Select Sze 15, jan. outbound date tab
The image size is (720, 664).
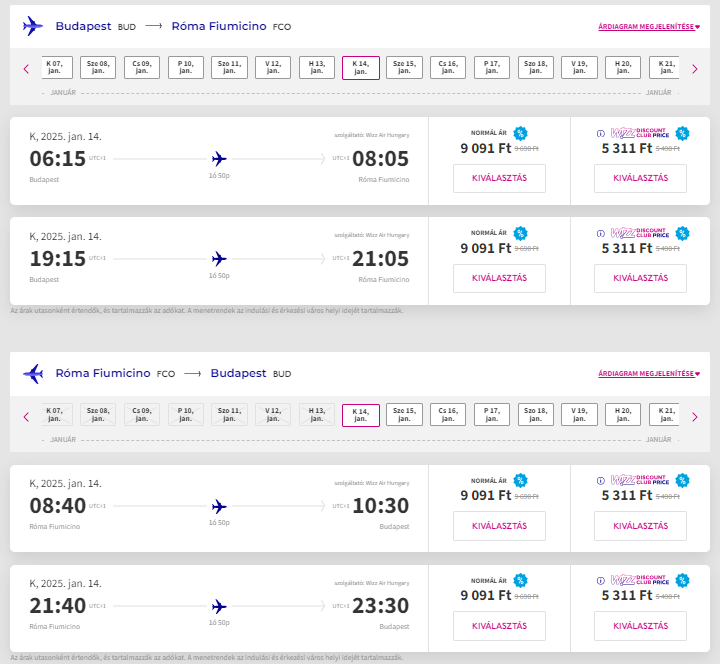(x=404, y=68)
